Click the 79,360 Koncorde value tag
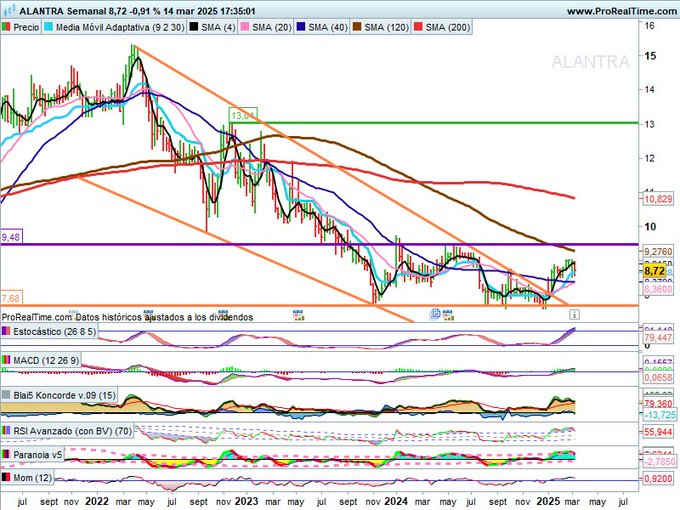The height and width of the screenshot is (510, 680). click(658, 404)
